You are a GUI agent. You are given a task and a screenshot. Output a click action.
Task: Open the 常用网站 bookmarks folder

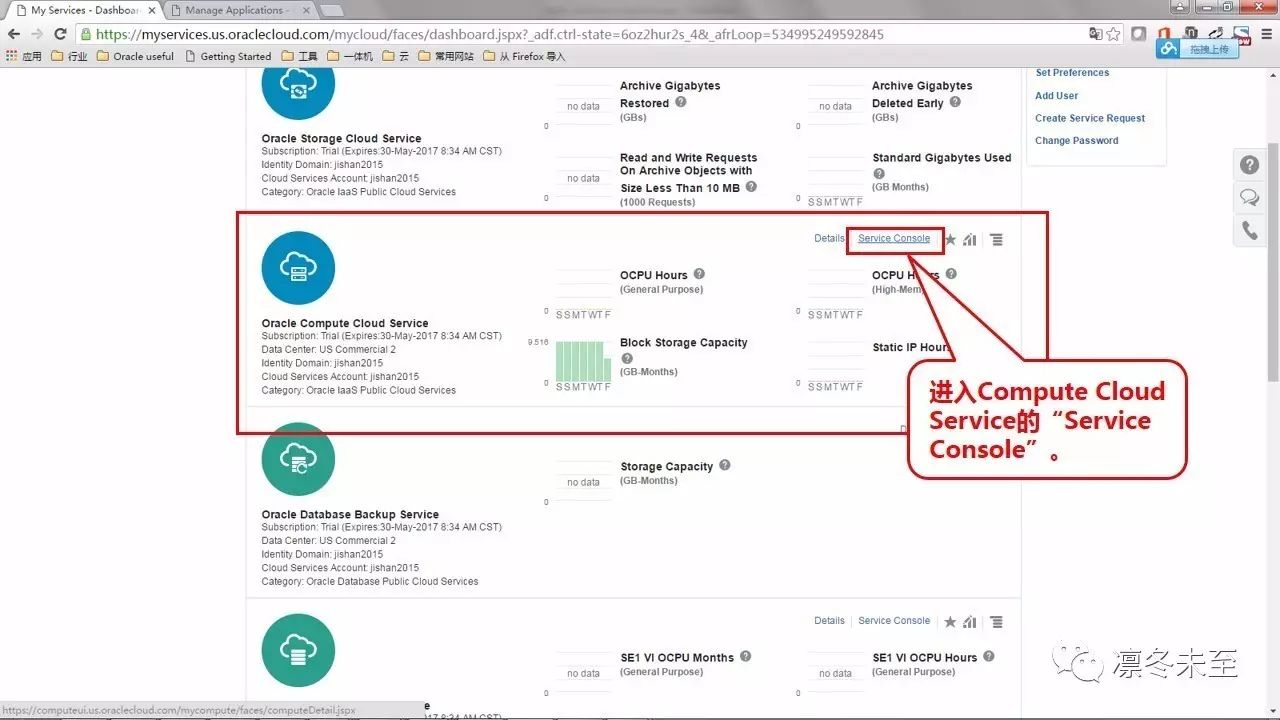coord(446,56)
